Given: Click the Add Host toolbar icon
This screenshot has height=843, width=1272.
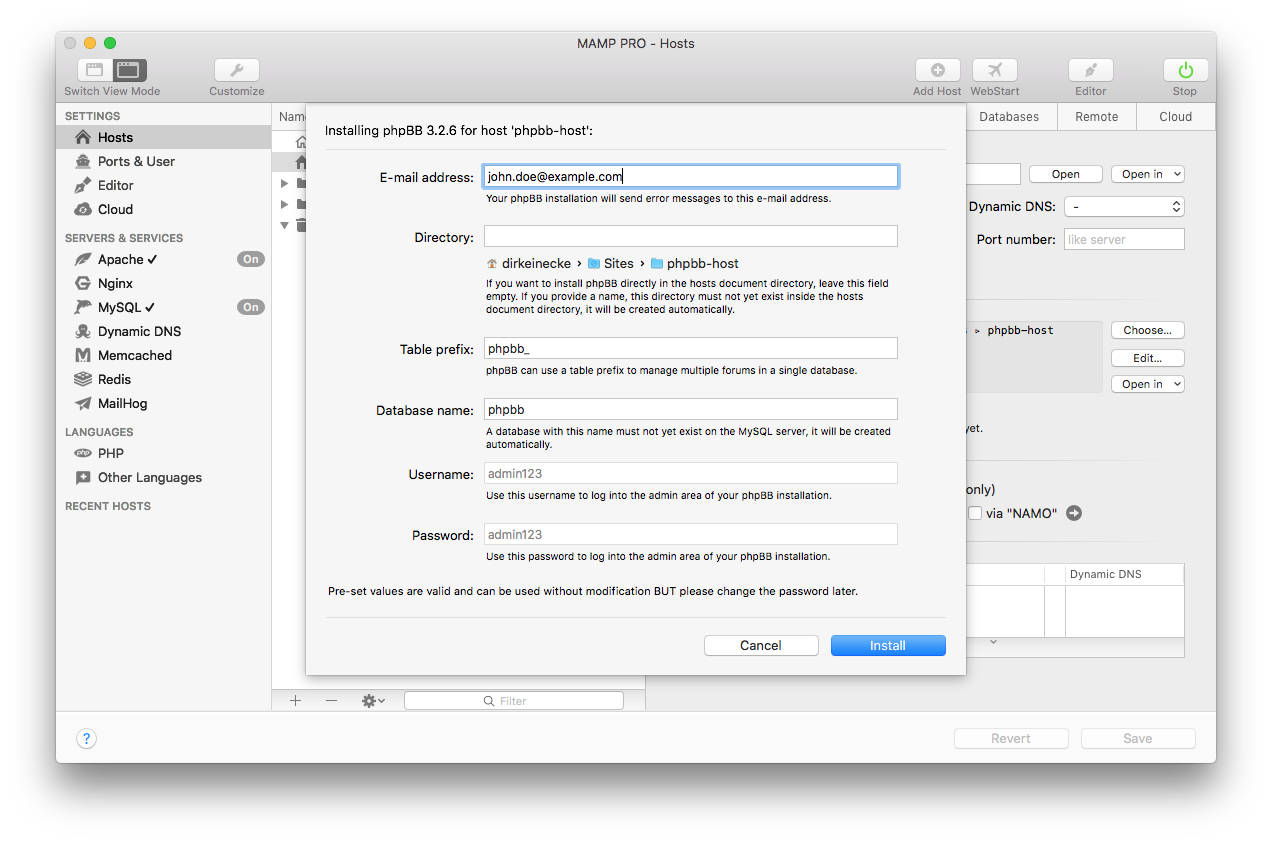Looking at the screenshot, I should pyautogui.click(x=937, y=71).
